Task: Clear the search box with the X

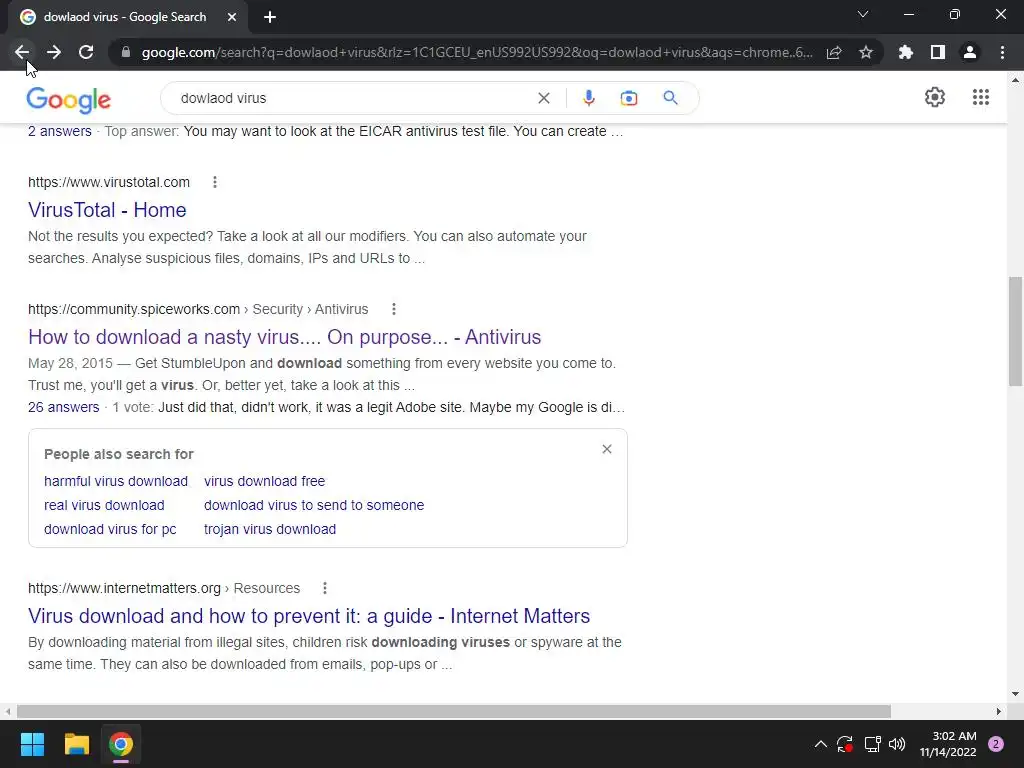Action: (543, 98)
